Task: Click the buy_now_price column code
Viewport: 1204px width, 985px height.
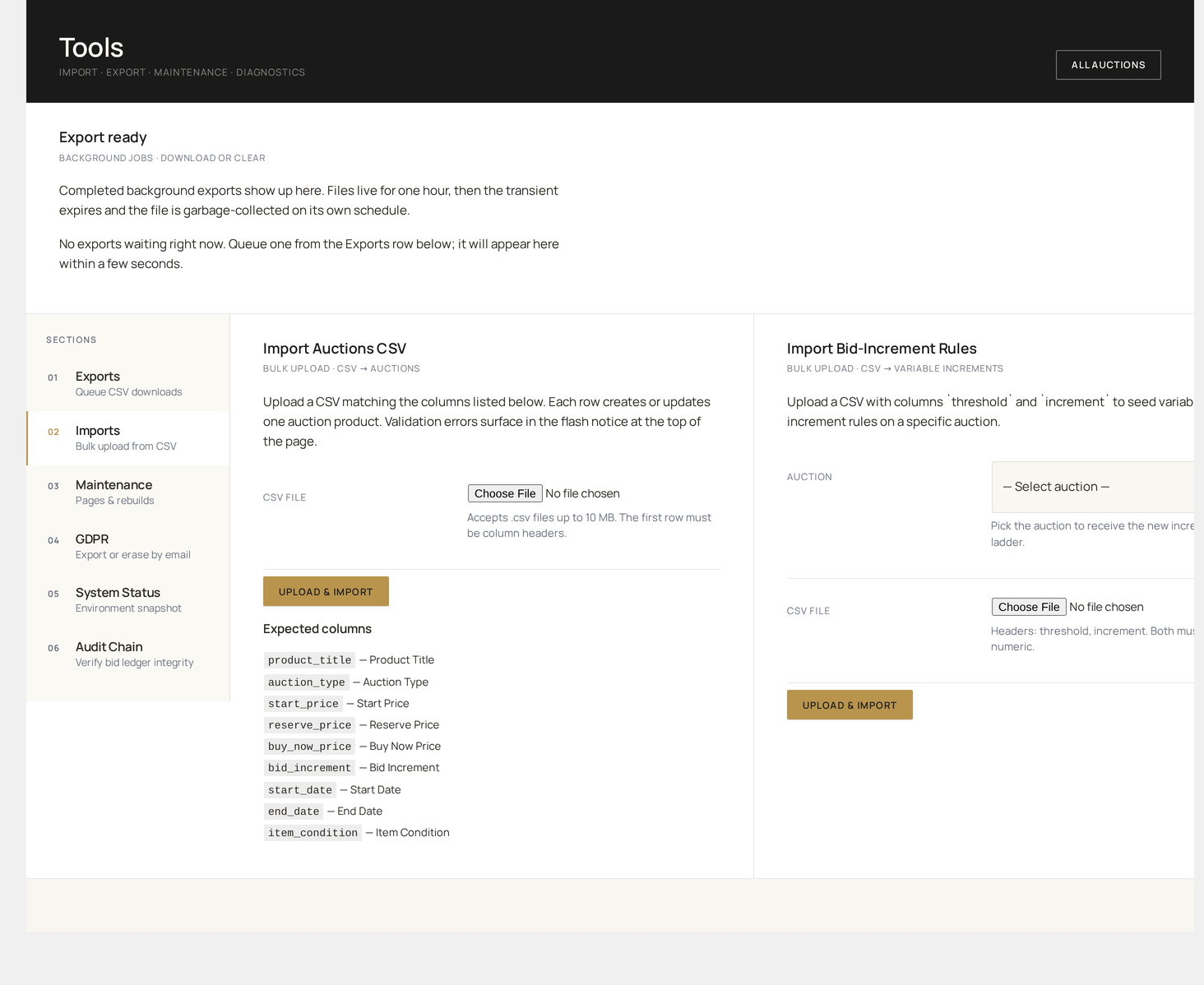Action: [x=309, y=747]
